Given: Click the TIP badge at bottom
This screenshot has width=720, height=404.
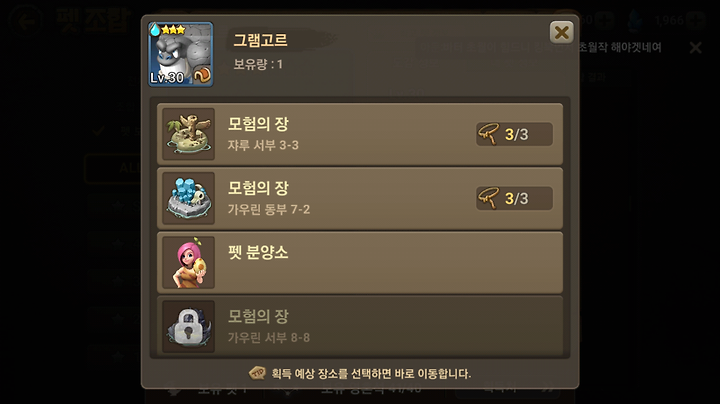Looking at the screenshot, I should pos(257,373).
